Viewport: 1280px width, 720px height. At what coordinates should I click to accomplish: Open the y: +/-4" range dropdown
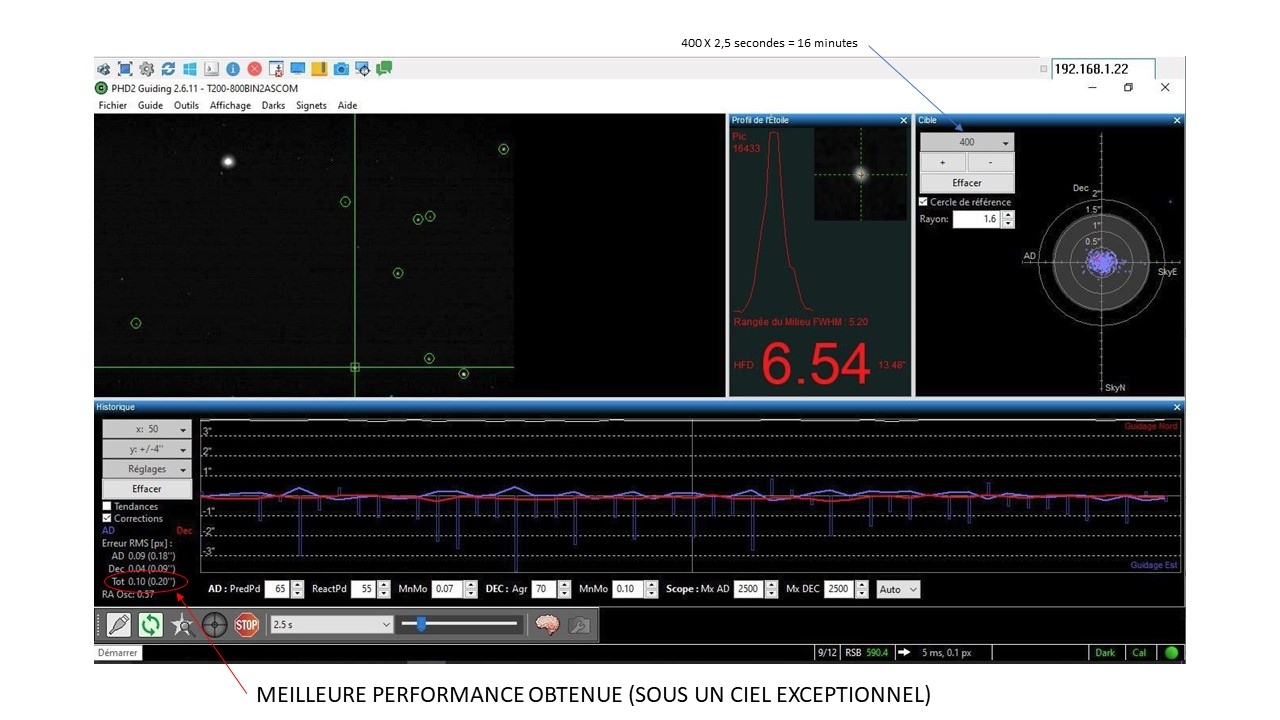147,449
